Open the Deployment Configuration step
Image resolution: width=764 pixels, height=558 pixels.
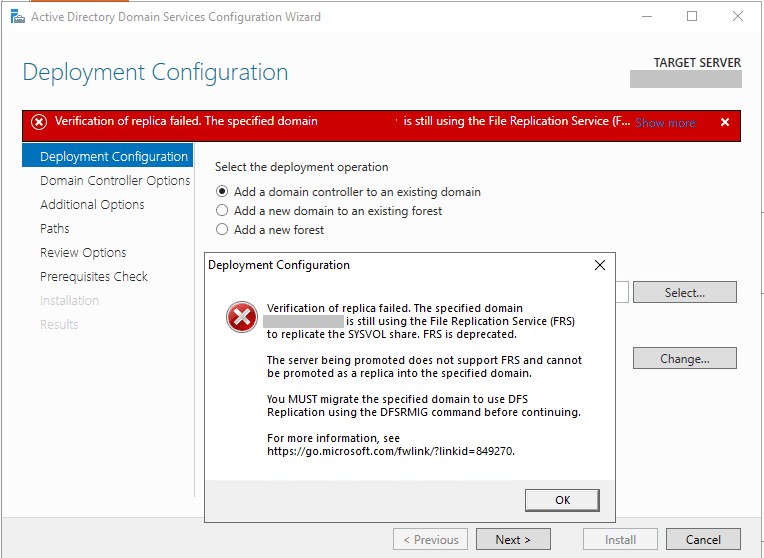coord(108,156)
